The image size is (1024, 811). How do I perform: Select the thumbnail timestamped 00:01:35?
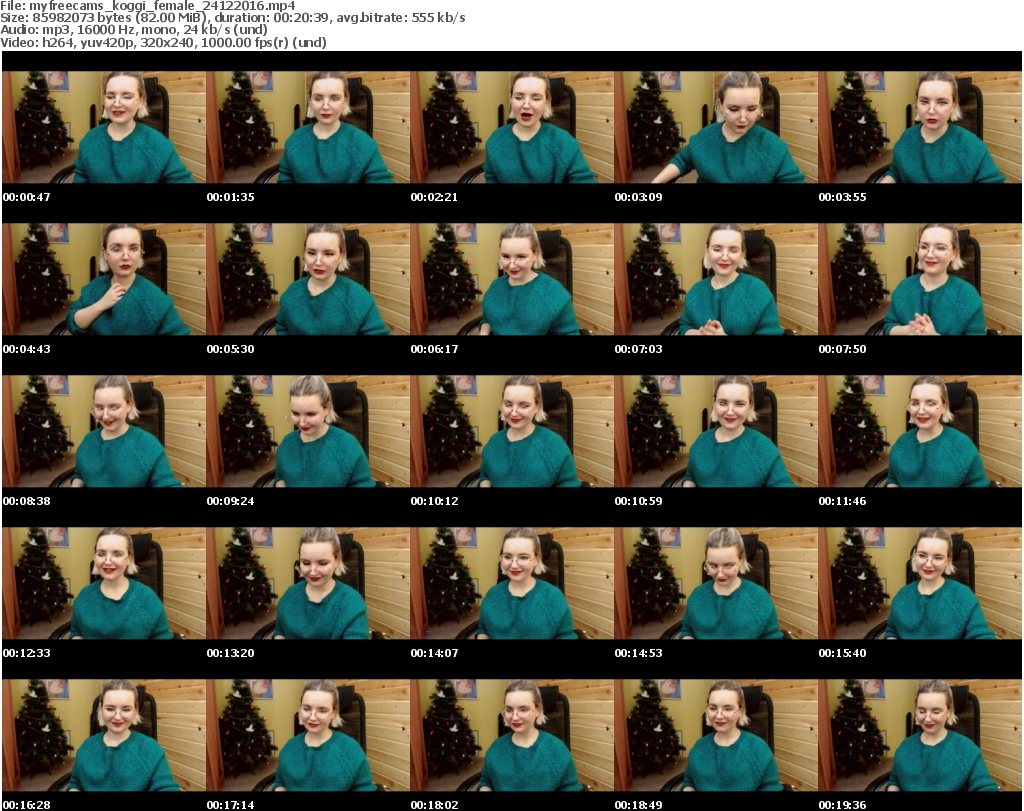point(308,127)
